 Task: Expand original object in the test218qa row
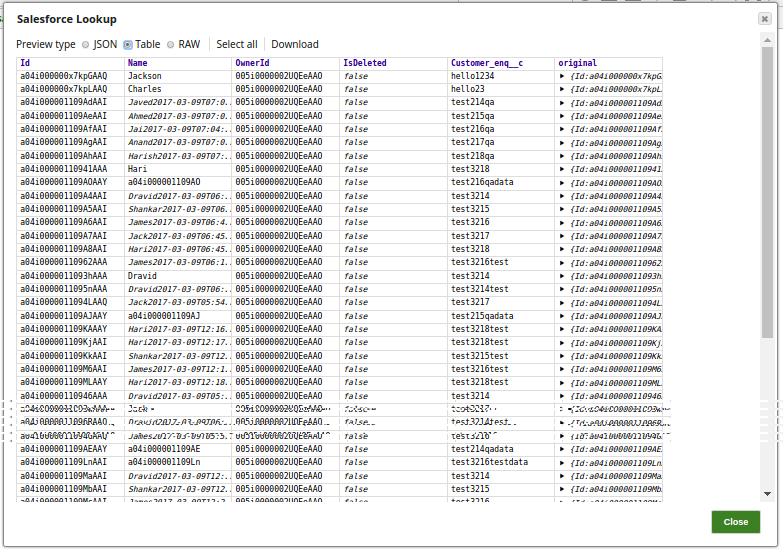(562, 156)
